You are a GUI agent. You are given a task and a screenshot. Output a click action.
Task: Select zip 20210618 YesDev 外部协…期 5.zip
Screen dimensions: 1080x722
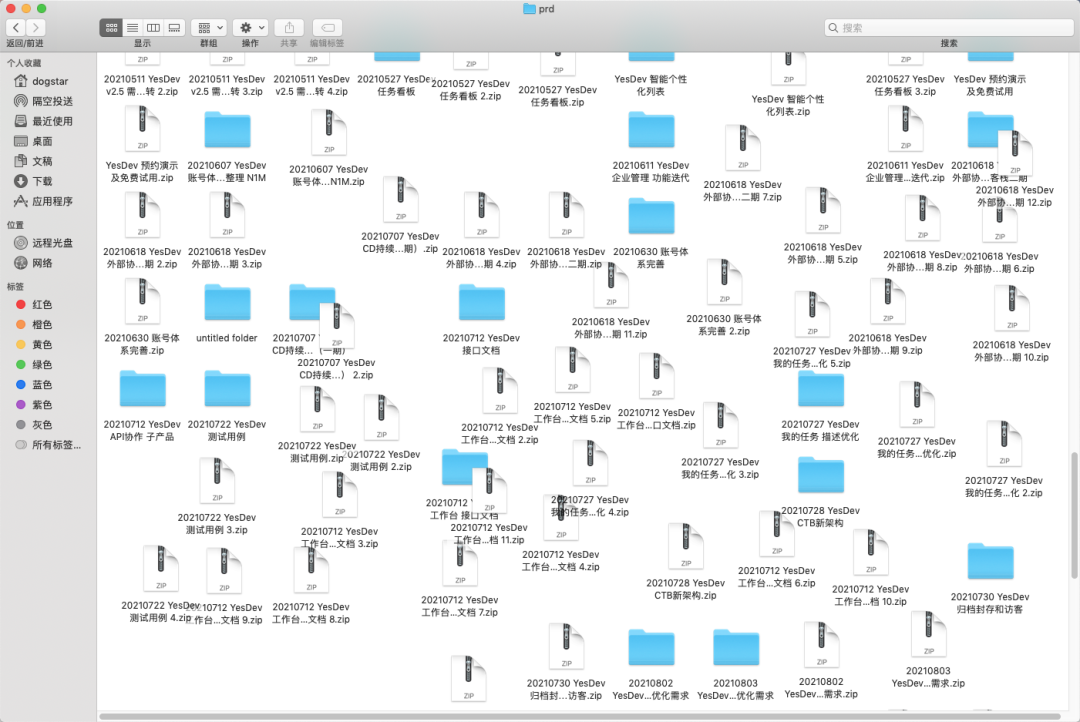pyautogui.click(x=822, y=210)
